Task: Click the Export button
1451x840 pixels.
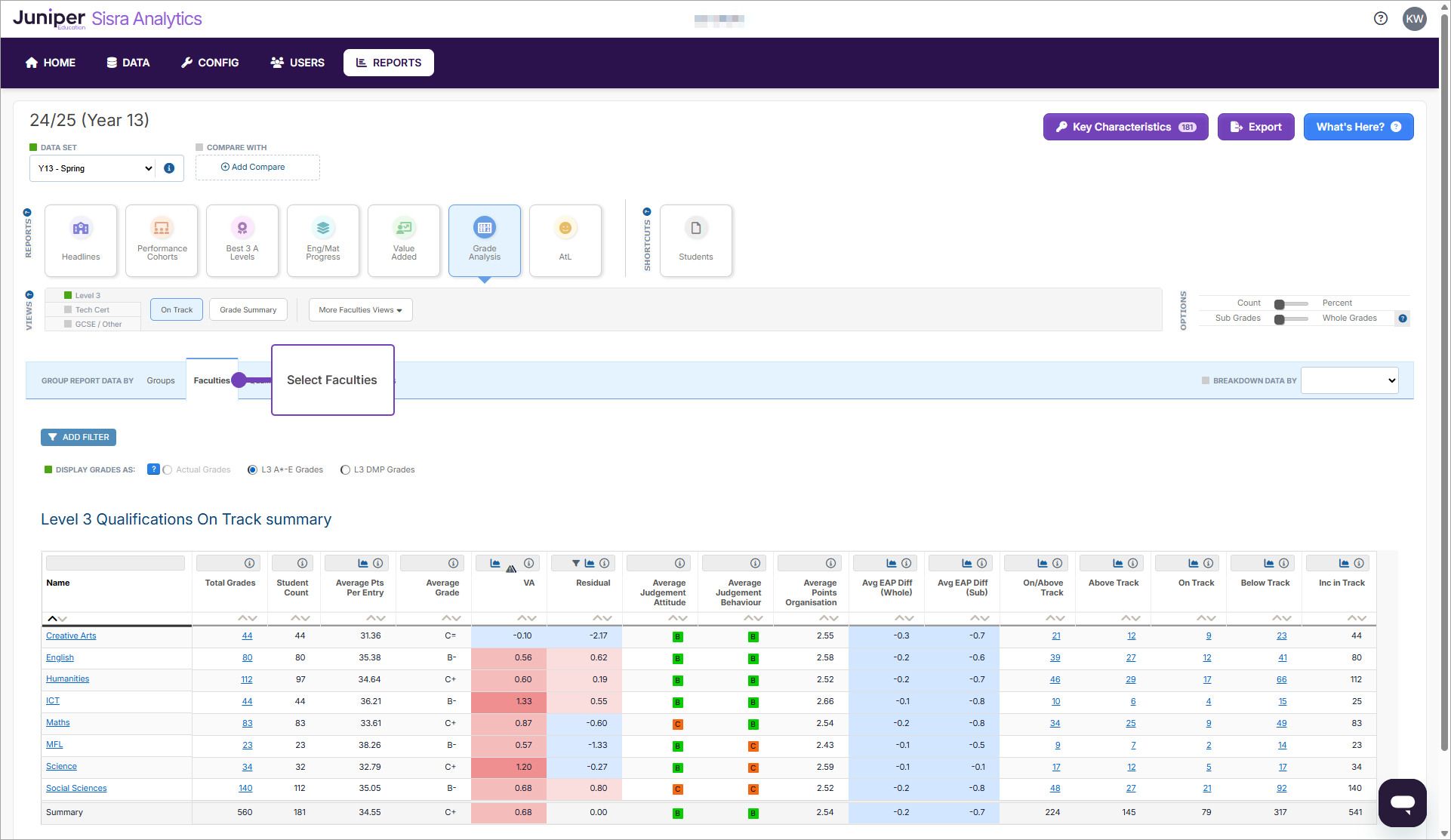Action: click(1255, 127)
